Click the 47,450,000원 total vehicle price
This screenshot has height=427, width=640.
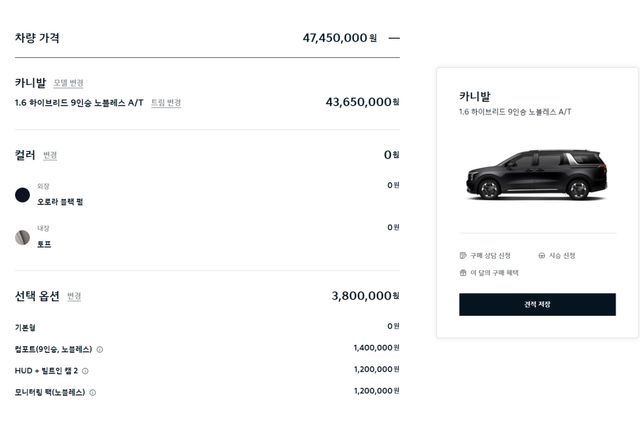(339, 38)
